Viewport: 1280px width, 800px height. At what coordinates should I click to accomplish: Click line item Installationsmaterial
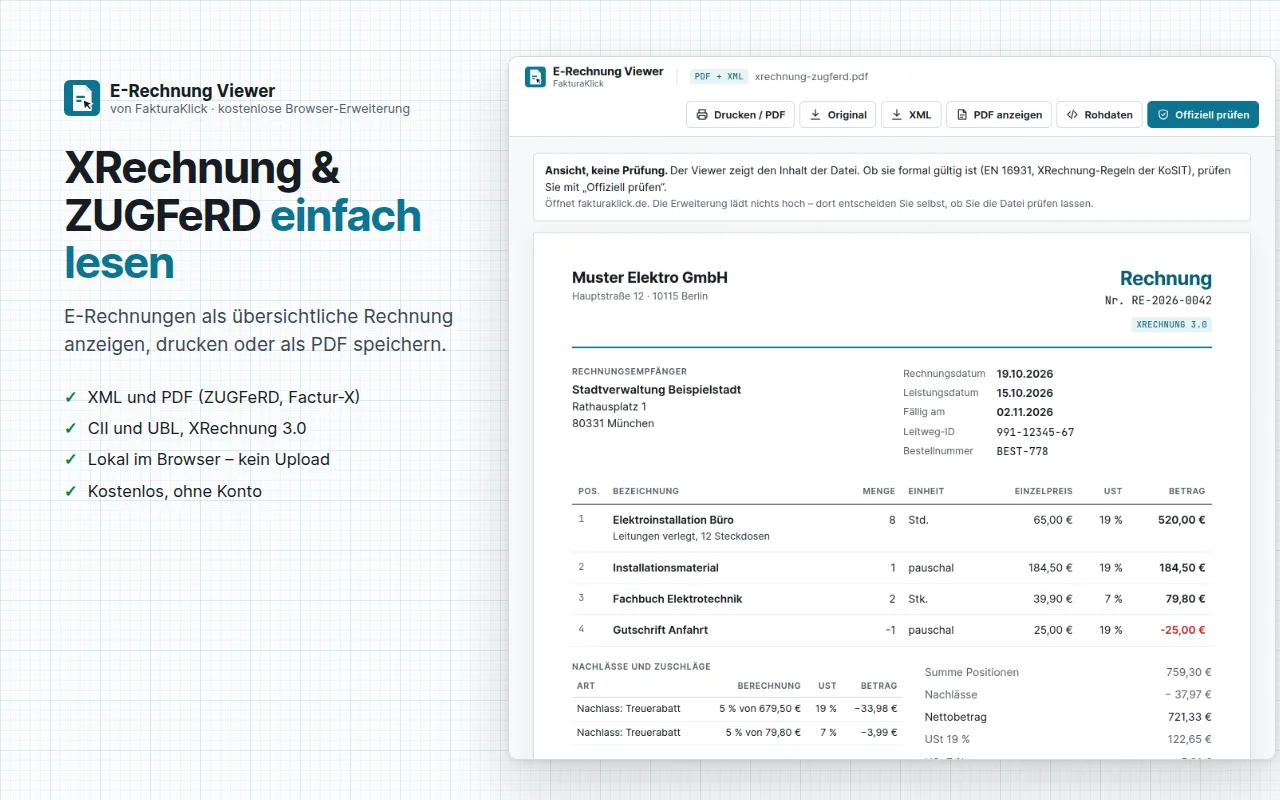[666, 568]
